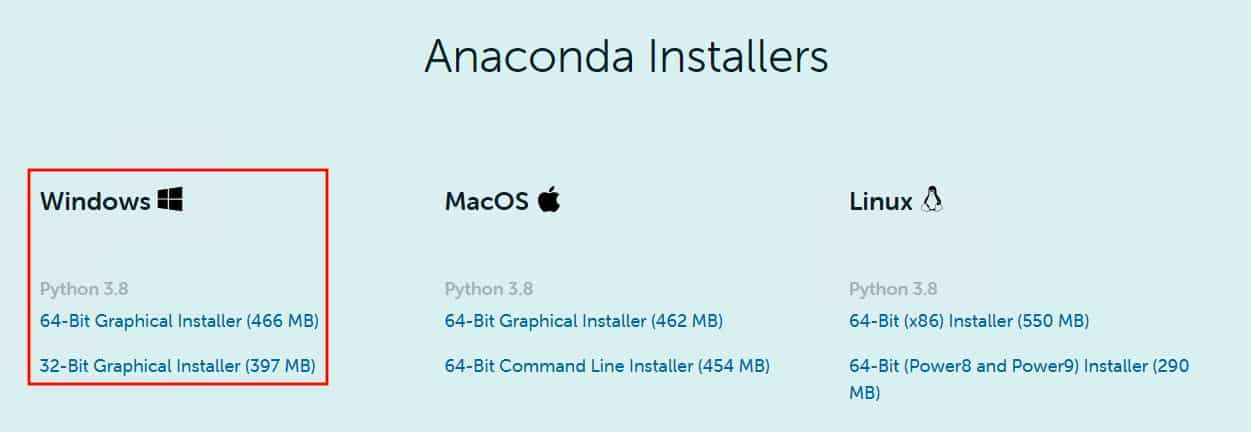Click Python 3.8 label under Linux
Image resolution: width=1251 pixels, height=432 pixels.
894,289
